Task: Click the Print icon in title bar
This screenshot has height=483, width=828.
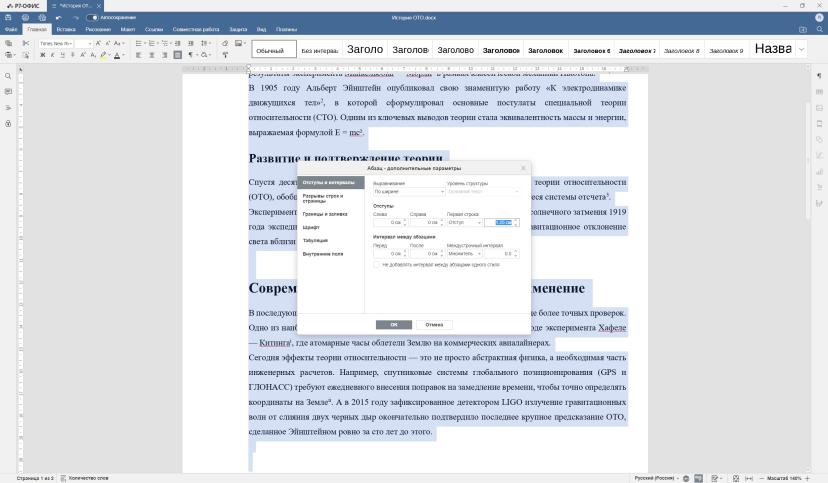Action: [25, 17]
